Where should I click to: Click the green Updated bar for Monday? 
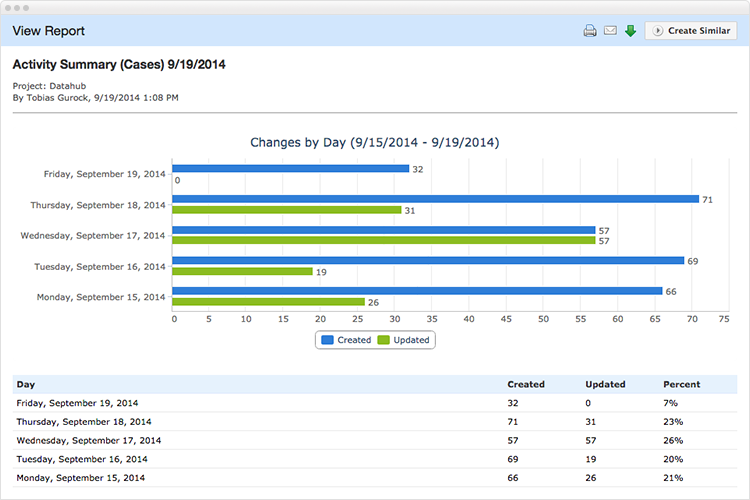point(268,302)
